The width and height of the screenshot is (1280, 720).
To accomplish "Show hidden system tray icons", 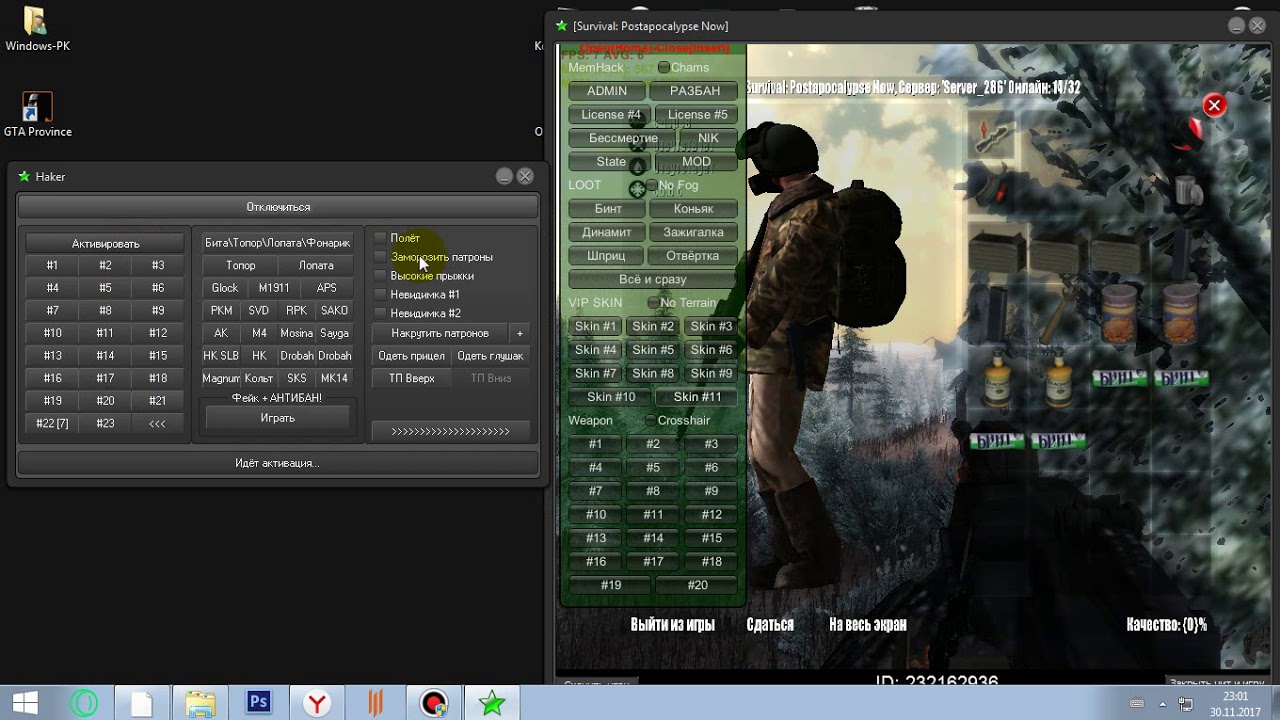I will (1163, 704).
